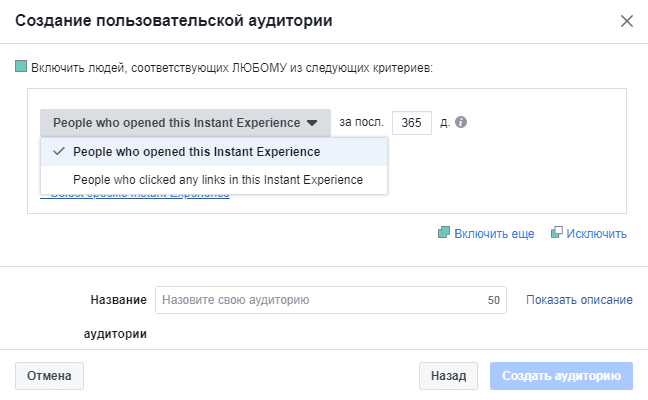Click the green square icon before 'Включить людей'

[21, 66]
